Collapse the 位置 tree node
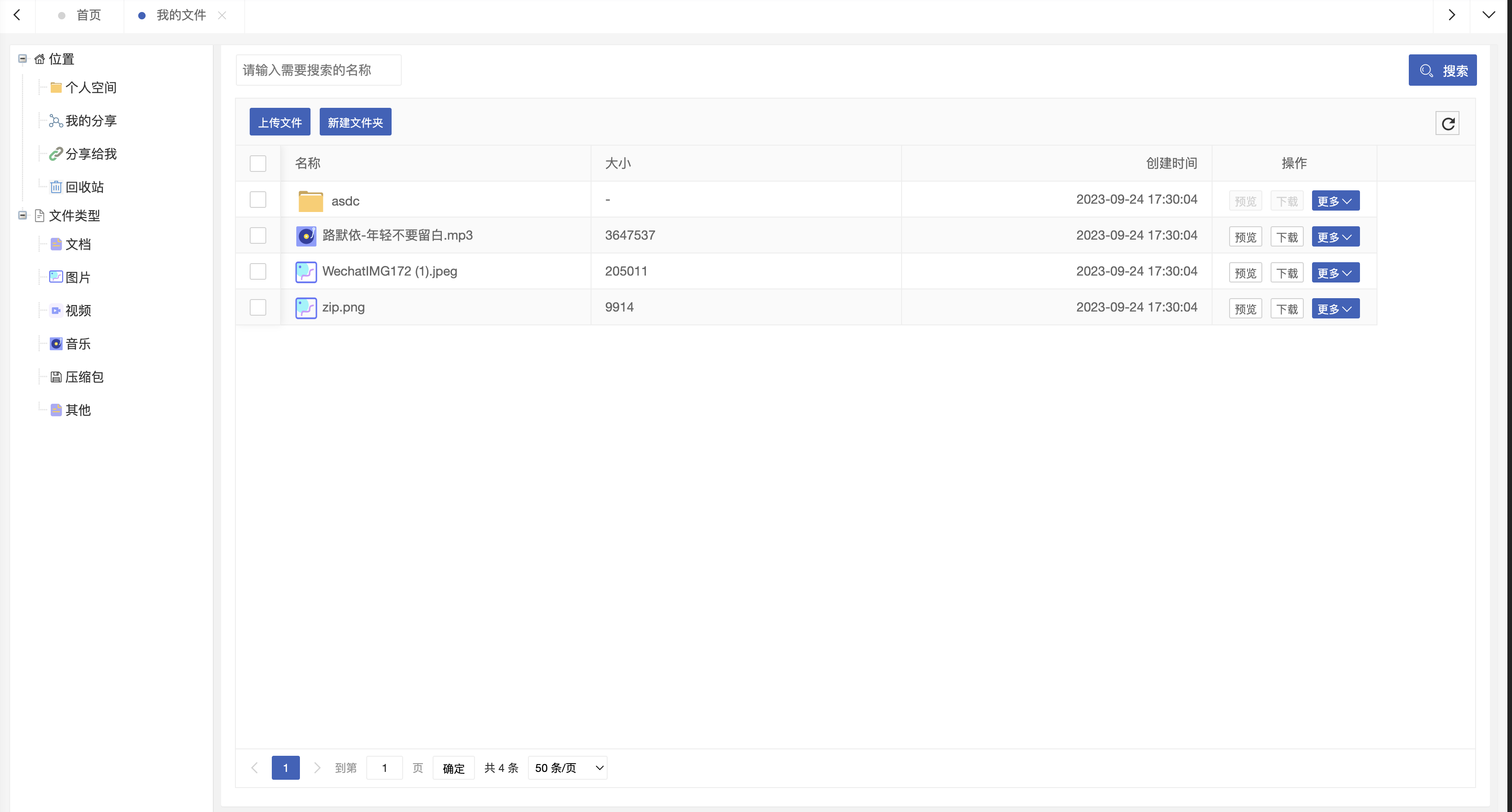Viewport: 1512px width, 812px height. pos(22,59)
